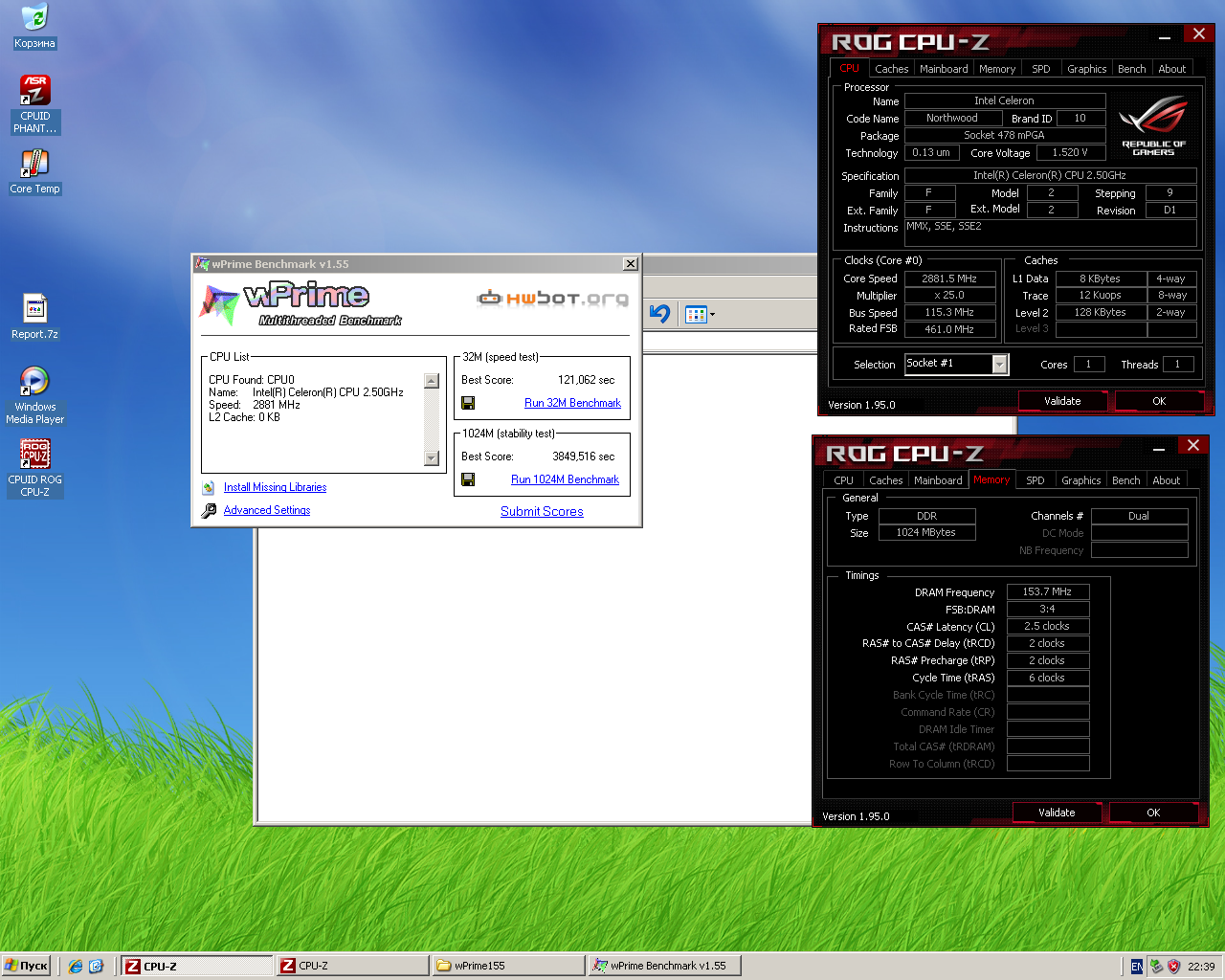1225x980 pixels.
Task: Click the Intel Celeron name field
Action: click(x=1005, y=100)
